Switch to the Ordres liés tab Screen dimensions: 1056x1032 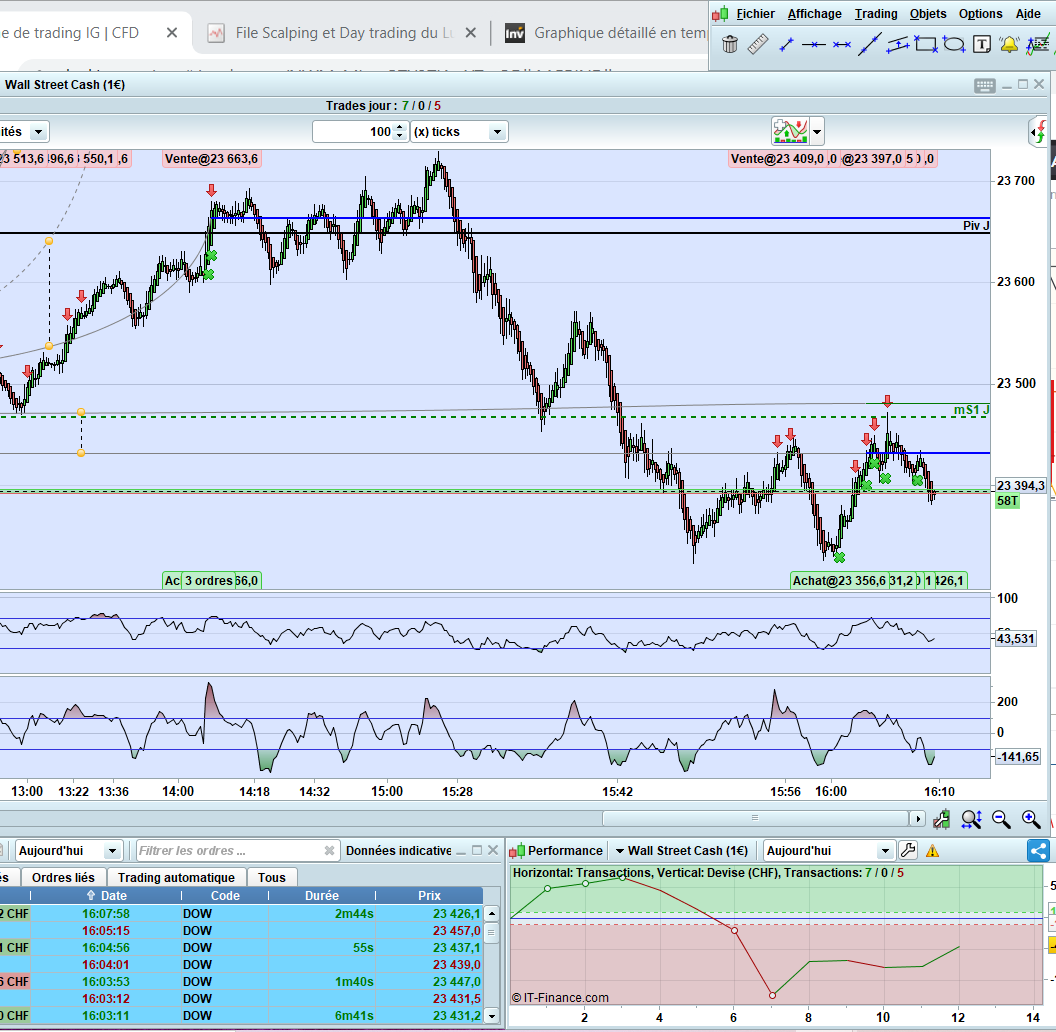(63, 877)
